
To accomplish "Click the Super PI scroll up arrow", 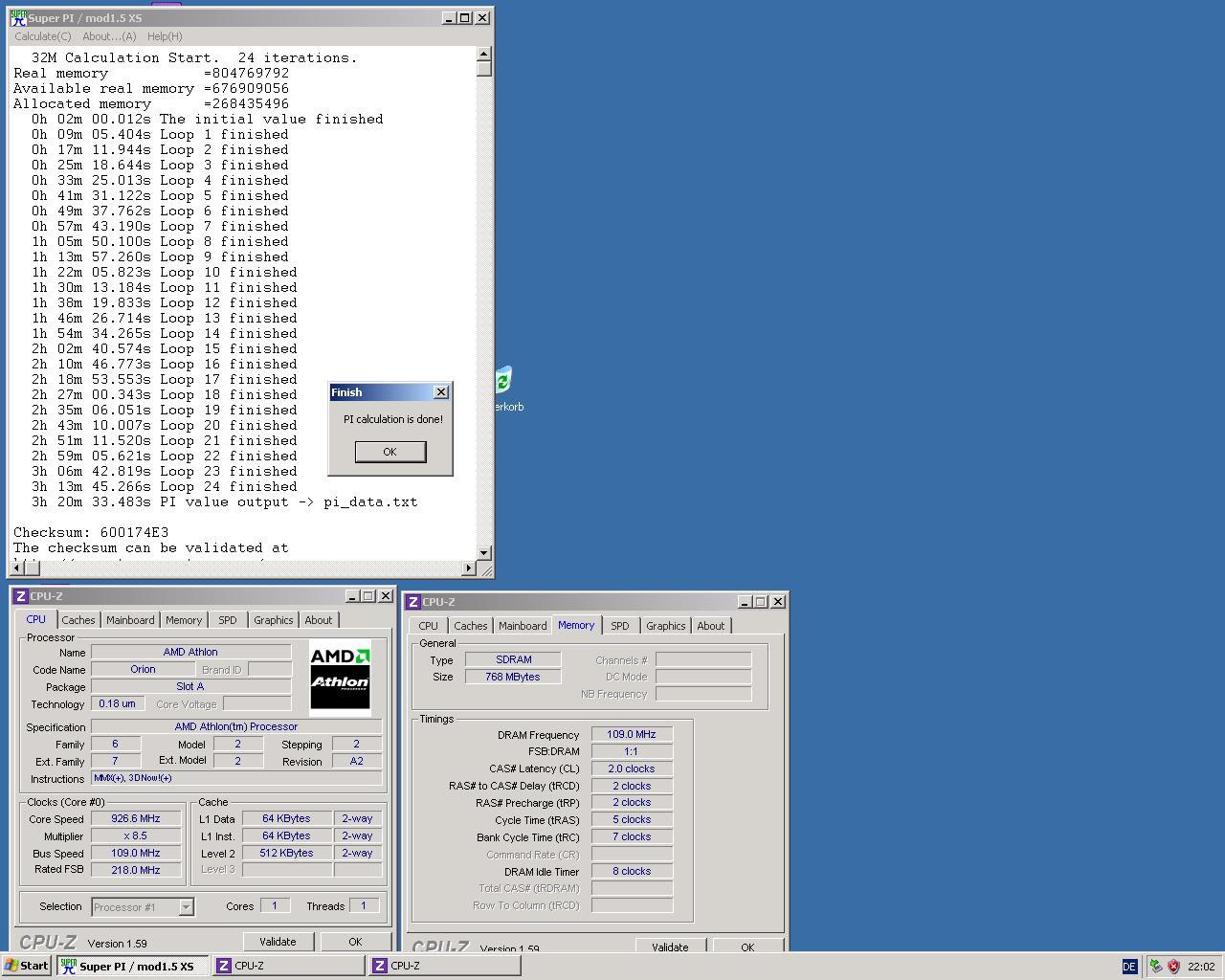I will tap(484, 54).
